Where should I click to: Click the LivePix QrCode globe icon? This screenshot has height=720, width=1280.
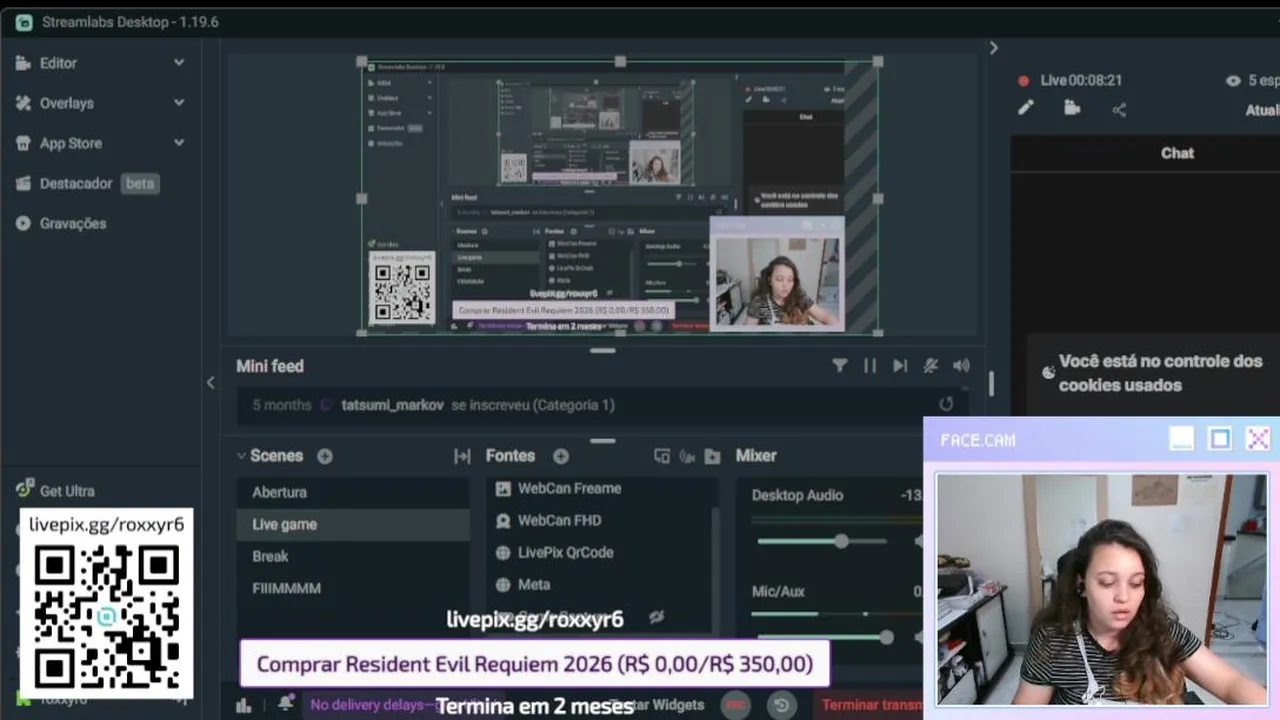503,552
